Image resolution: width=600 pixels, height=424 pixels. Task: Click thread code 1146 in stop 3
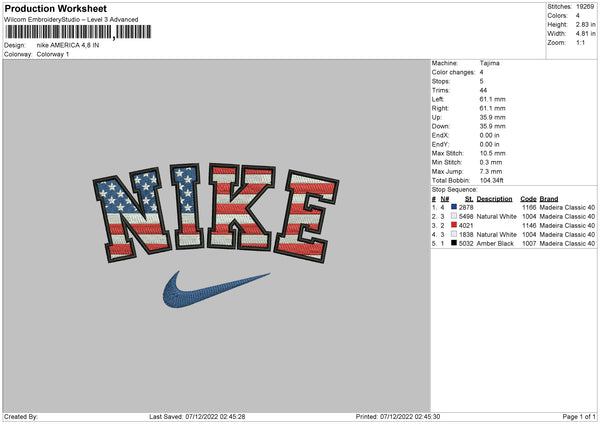point(529,225)
